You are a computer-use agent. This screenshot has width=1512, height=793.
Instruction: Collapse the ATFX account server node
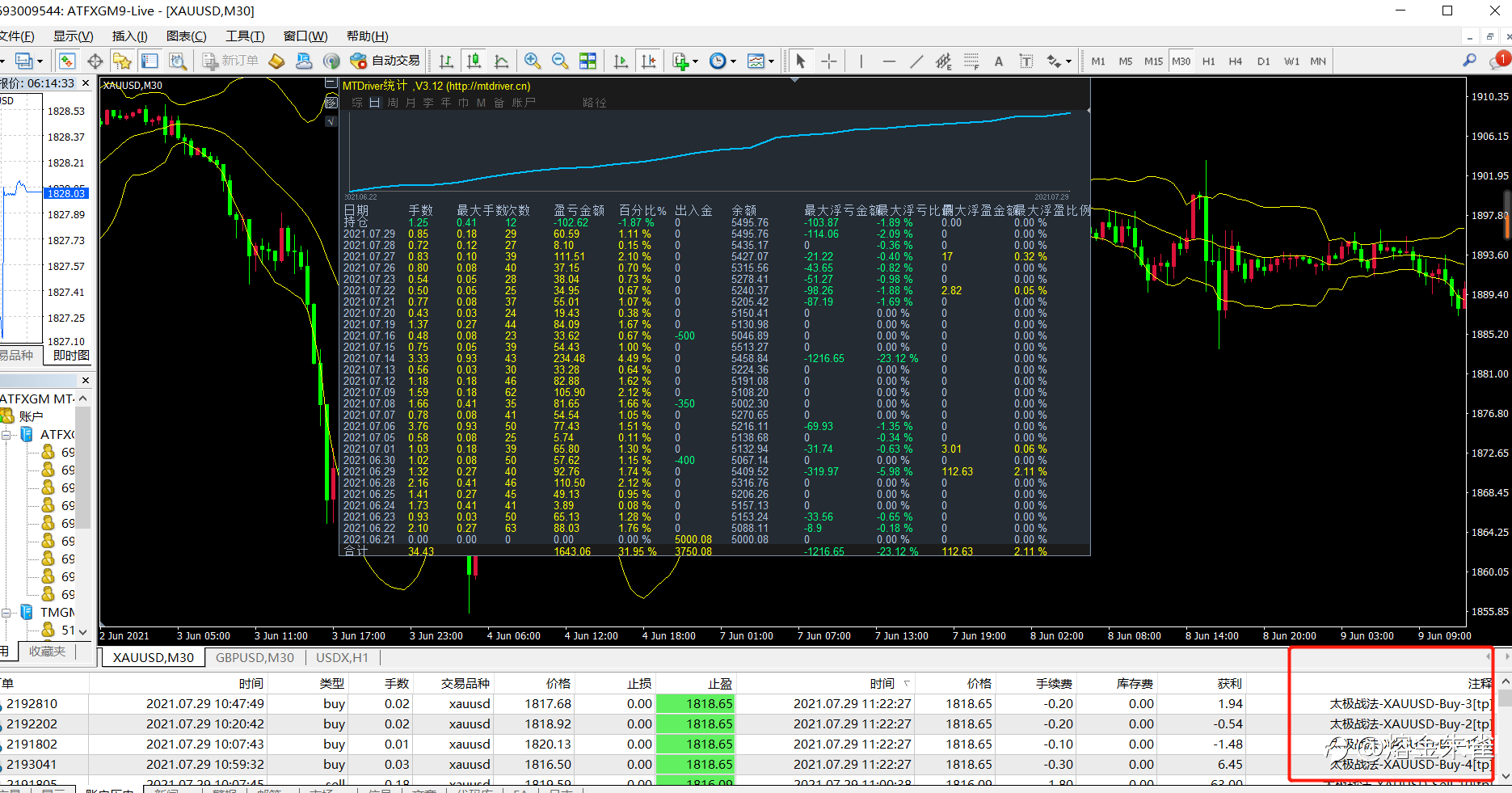point(6,435)
